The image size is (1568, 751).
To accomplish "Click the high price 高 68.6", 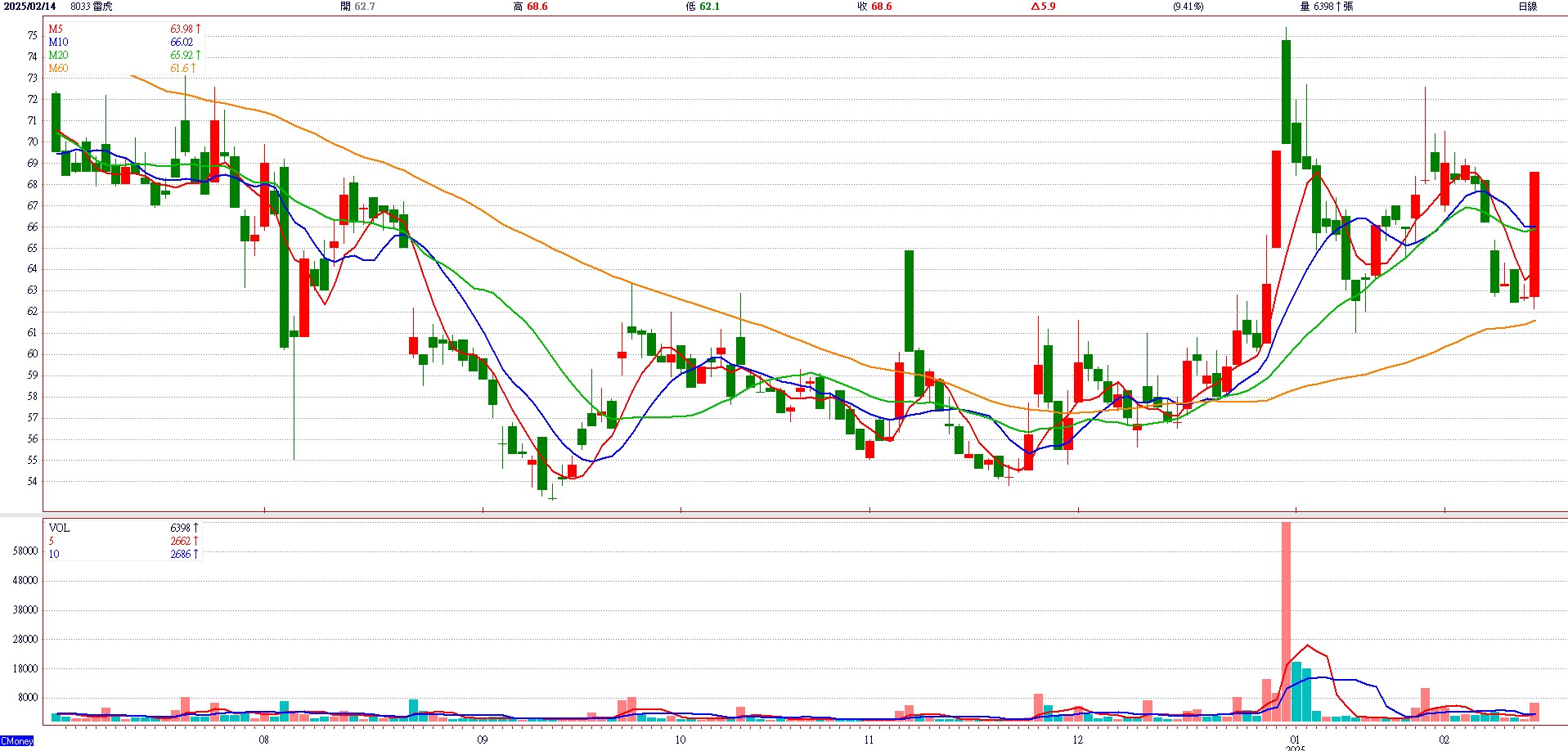I will [531, 7].
